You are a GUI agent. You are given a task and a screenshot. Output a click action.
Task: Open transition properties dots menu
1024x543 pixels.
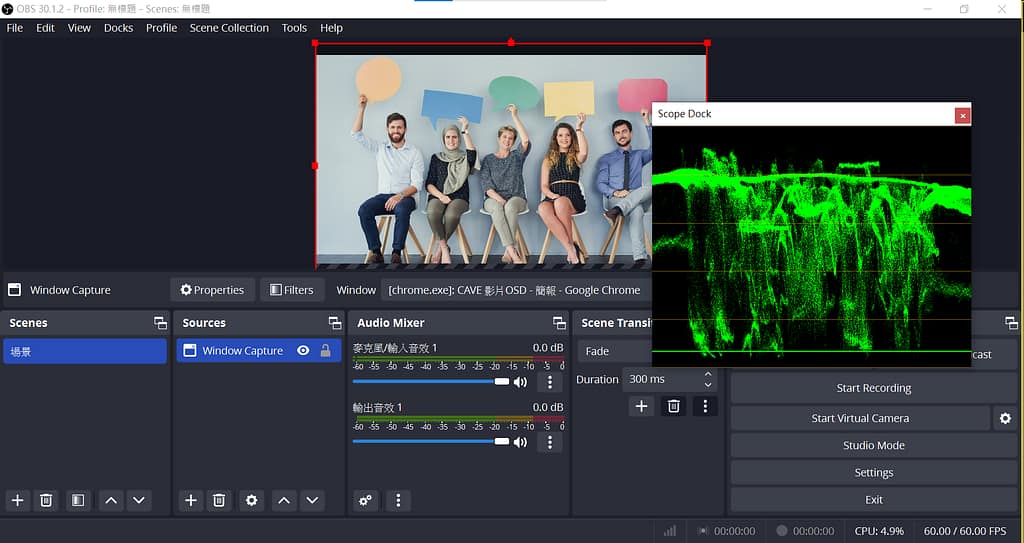coord(705,406)
